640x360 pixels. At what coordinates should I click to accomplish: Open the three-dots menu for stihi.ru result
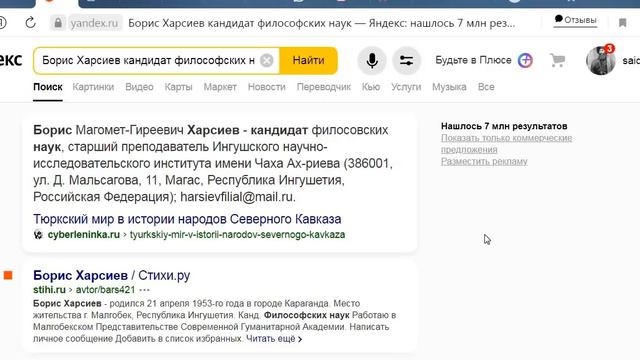pos(144,290)
